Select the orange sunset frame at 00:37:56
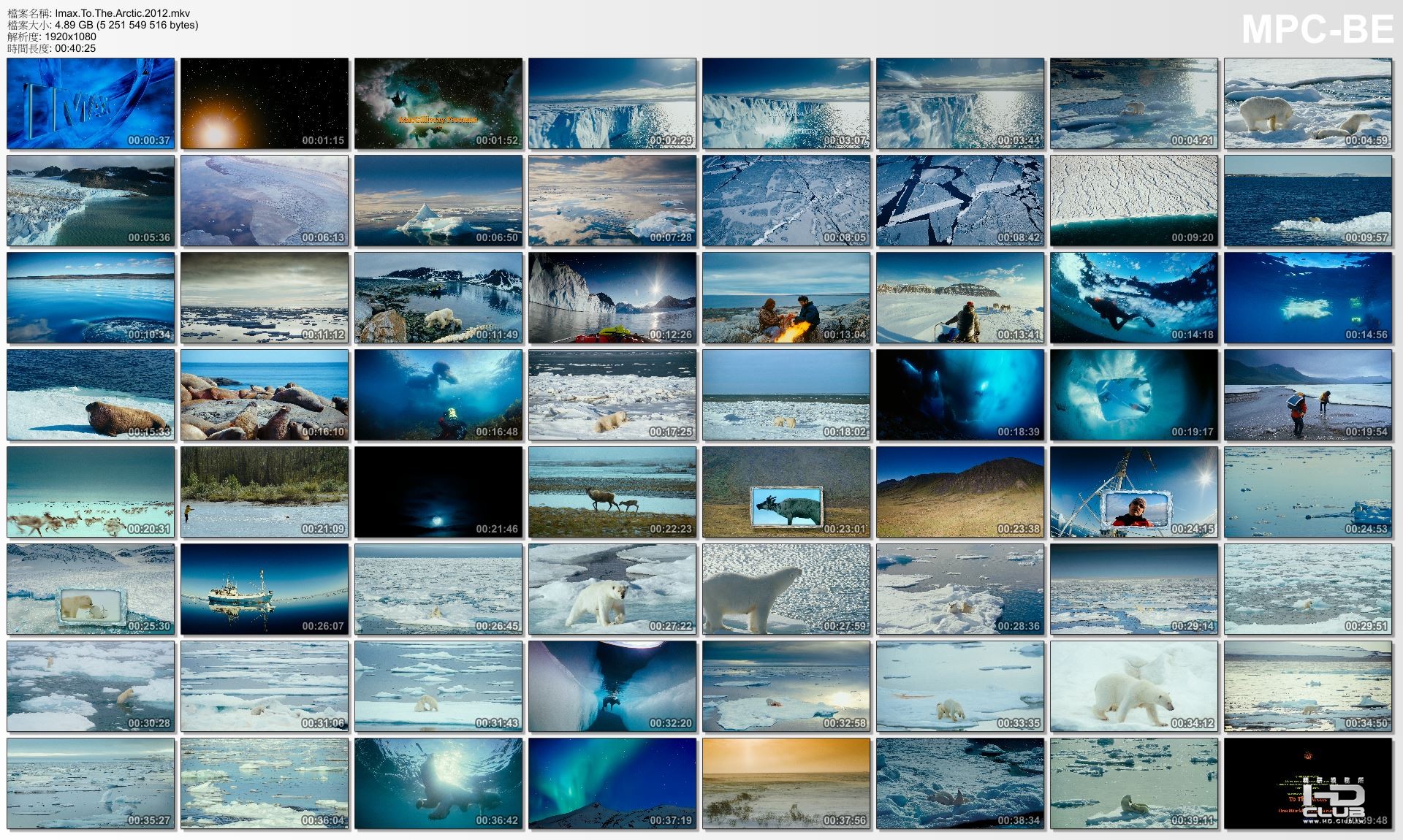Viewport: 1403px width, 840px height. click(786, 784)
